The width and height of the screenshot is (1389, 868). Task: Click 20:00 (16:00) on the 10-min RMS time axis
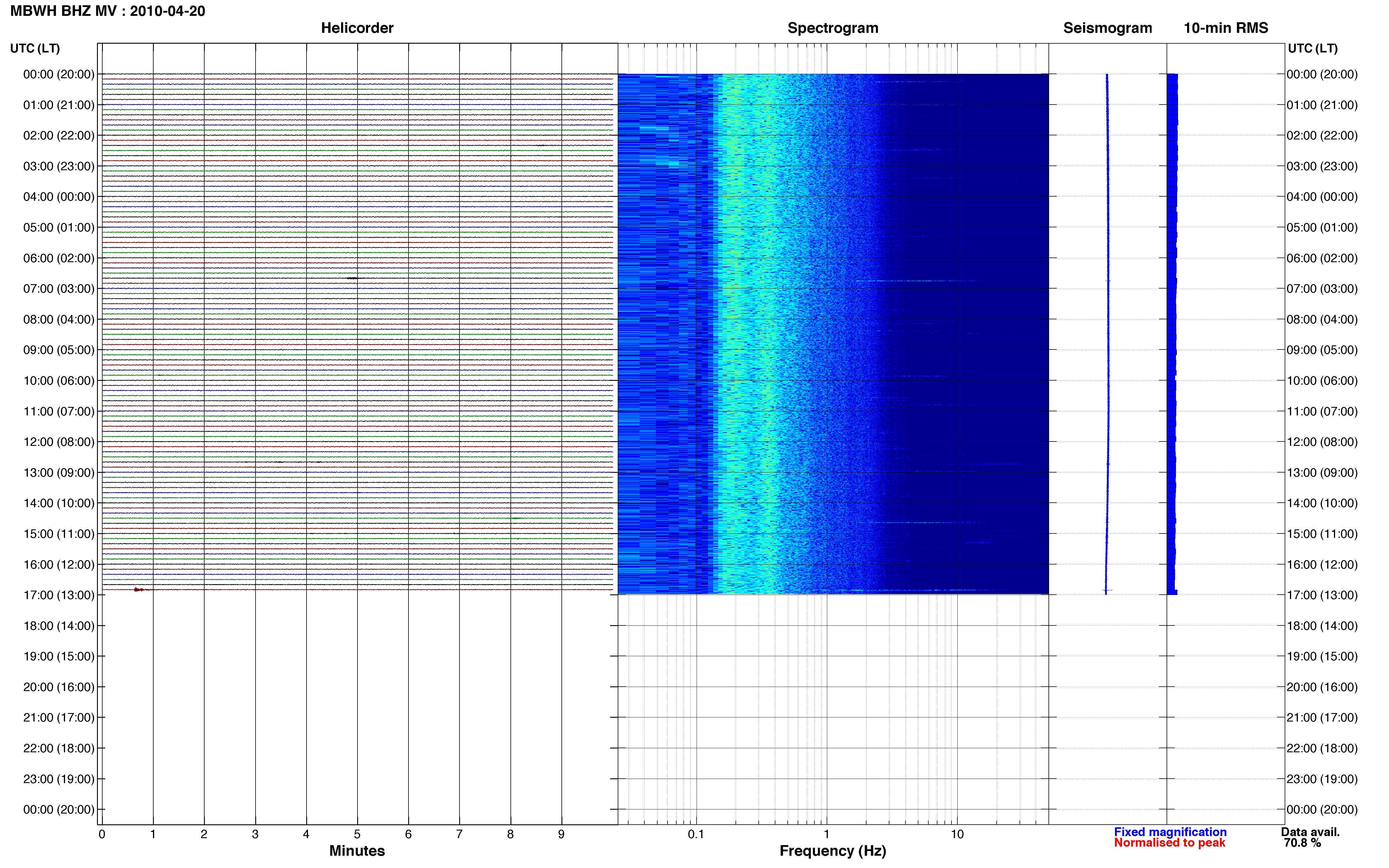click(x=1322, y=687)
